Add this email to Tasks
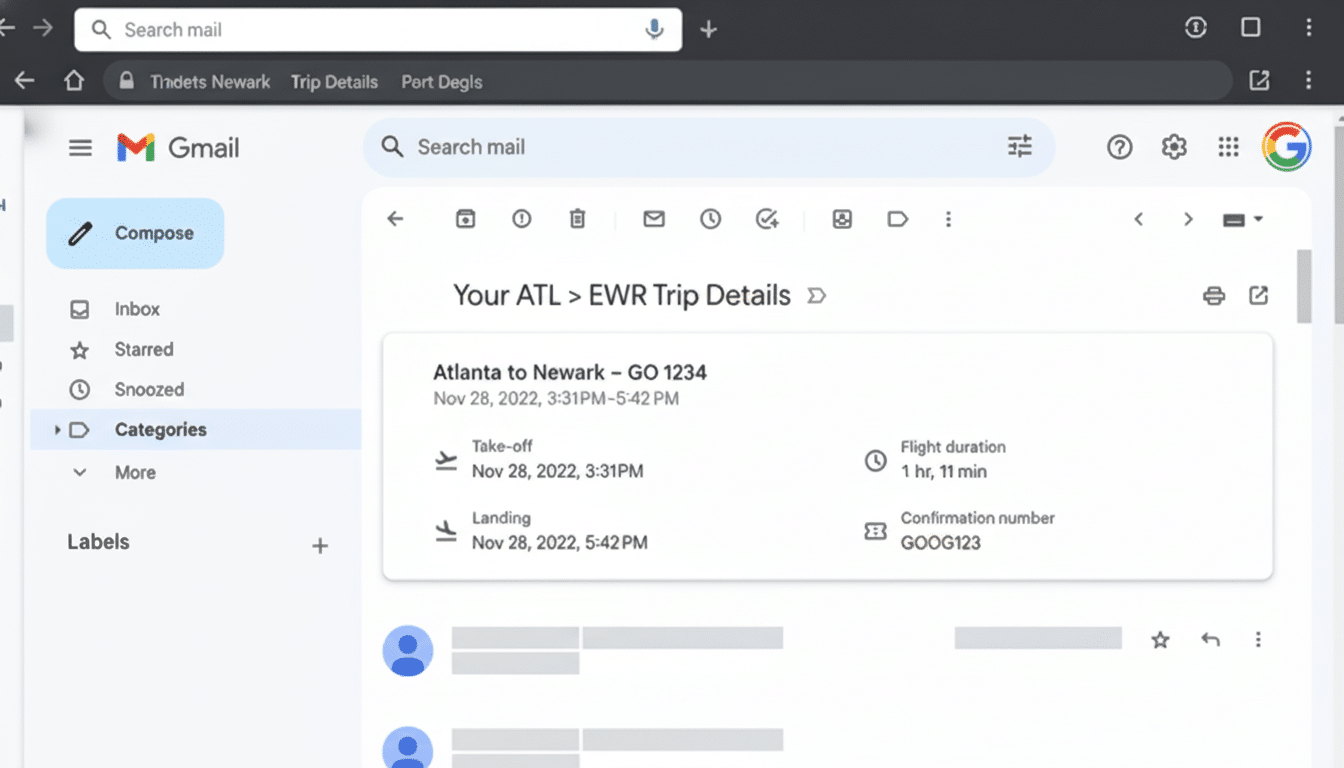 pos(767,218)
